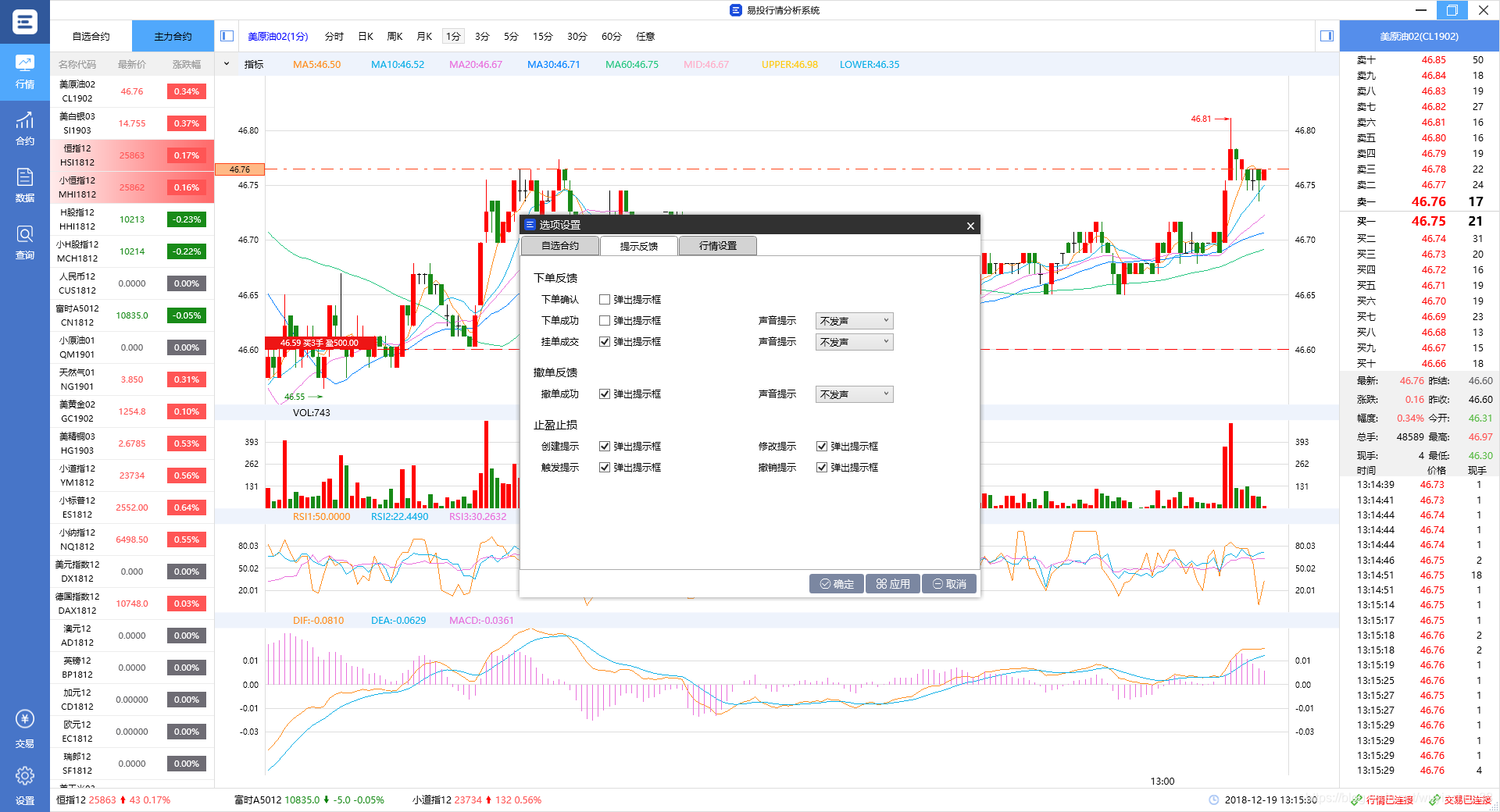Sort list by 最新价 column header

(132, 64)
